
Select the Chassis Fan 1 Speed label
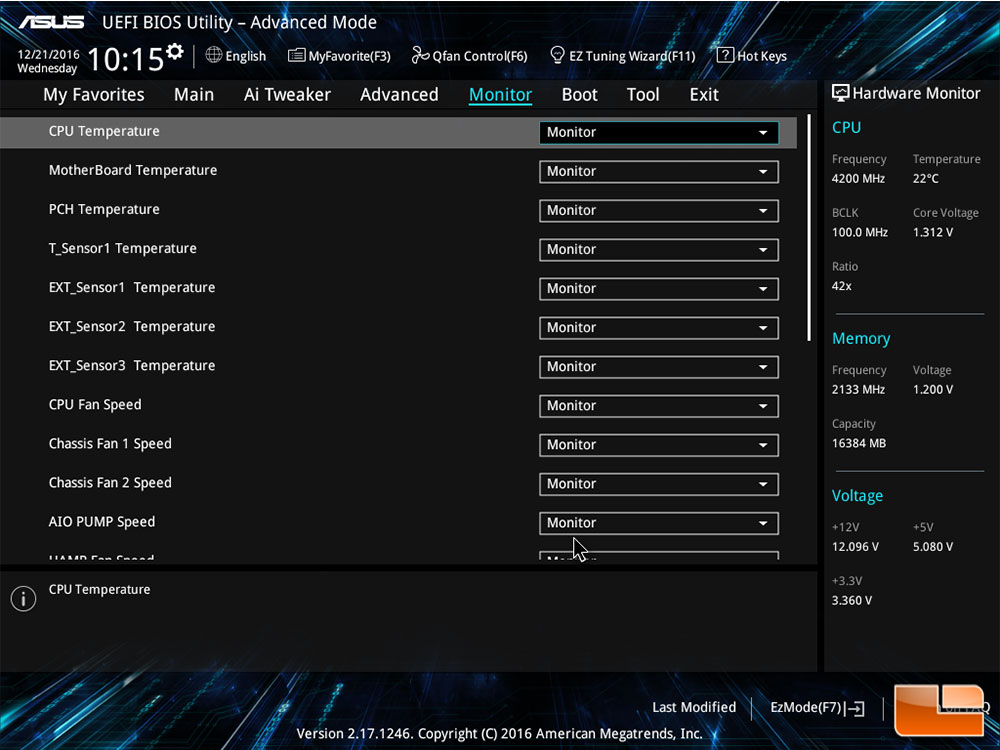click(x=110, y=444)
